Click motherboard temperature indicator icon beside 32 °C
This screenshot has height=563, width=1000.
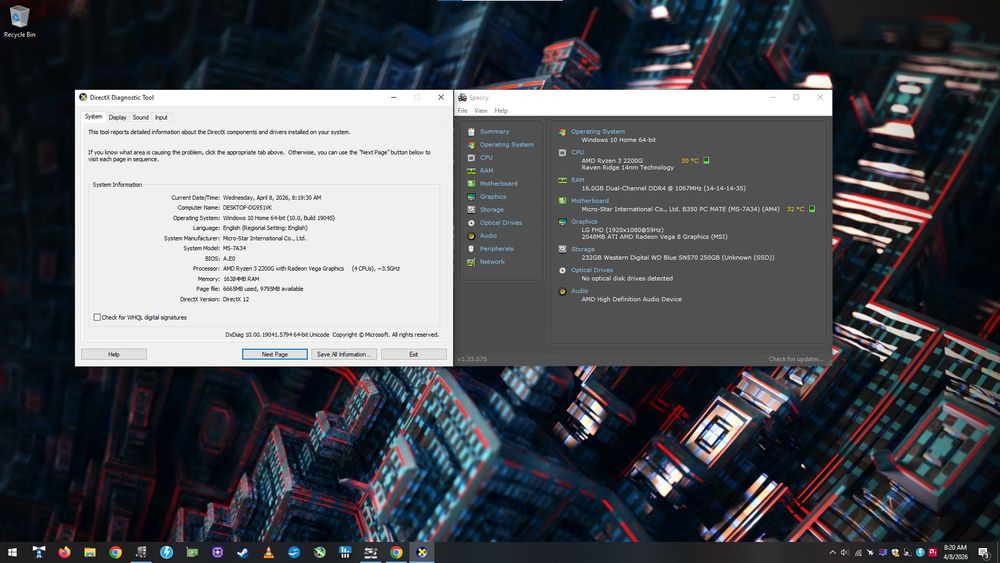point(812,208)
